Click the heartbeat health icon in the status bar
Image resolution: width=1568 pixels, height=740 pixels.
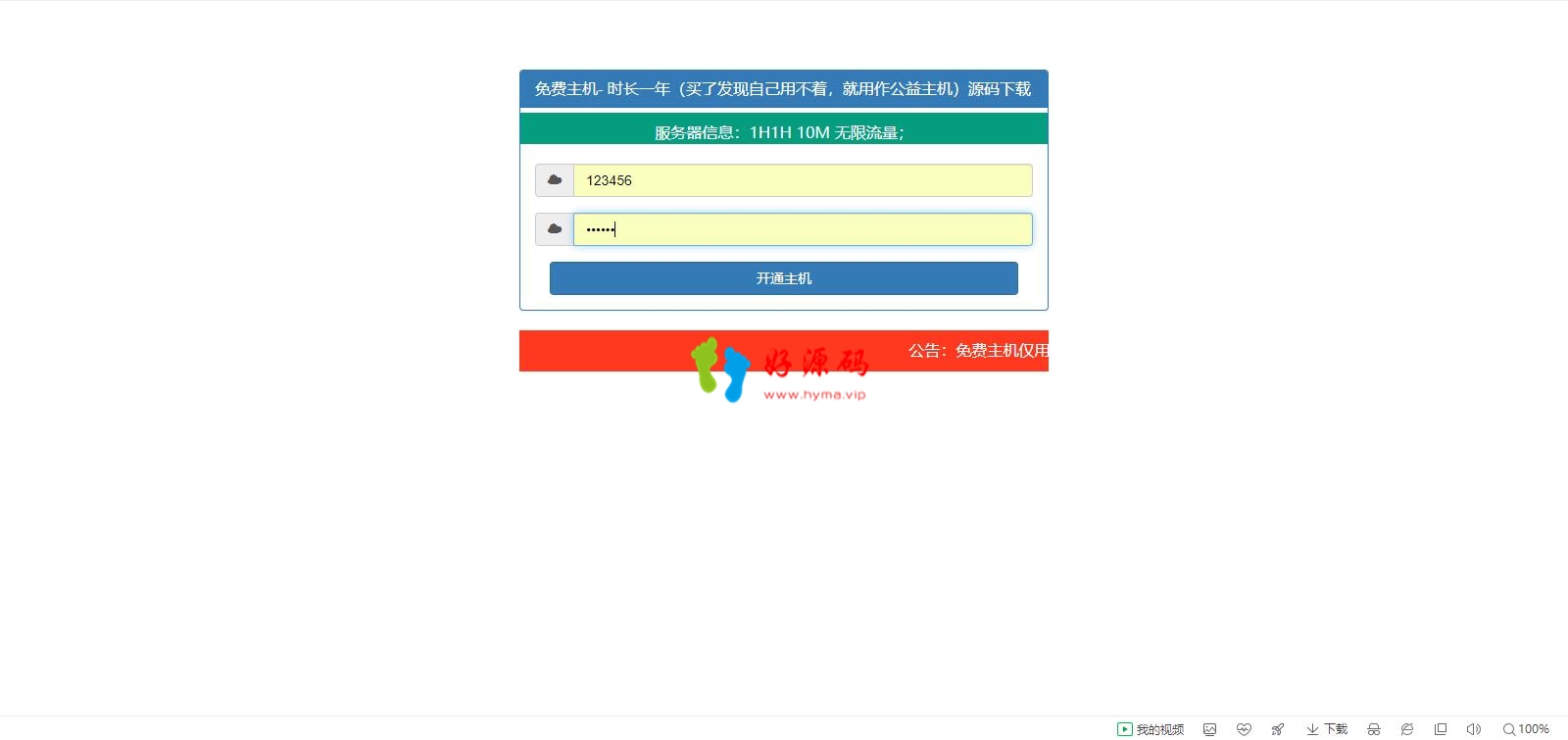[1244, 729]
